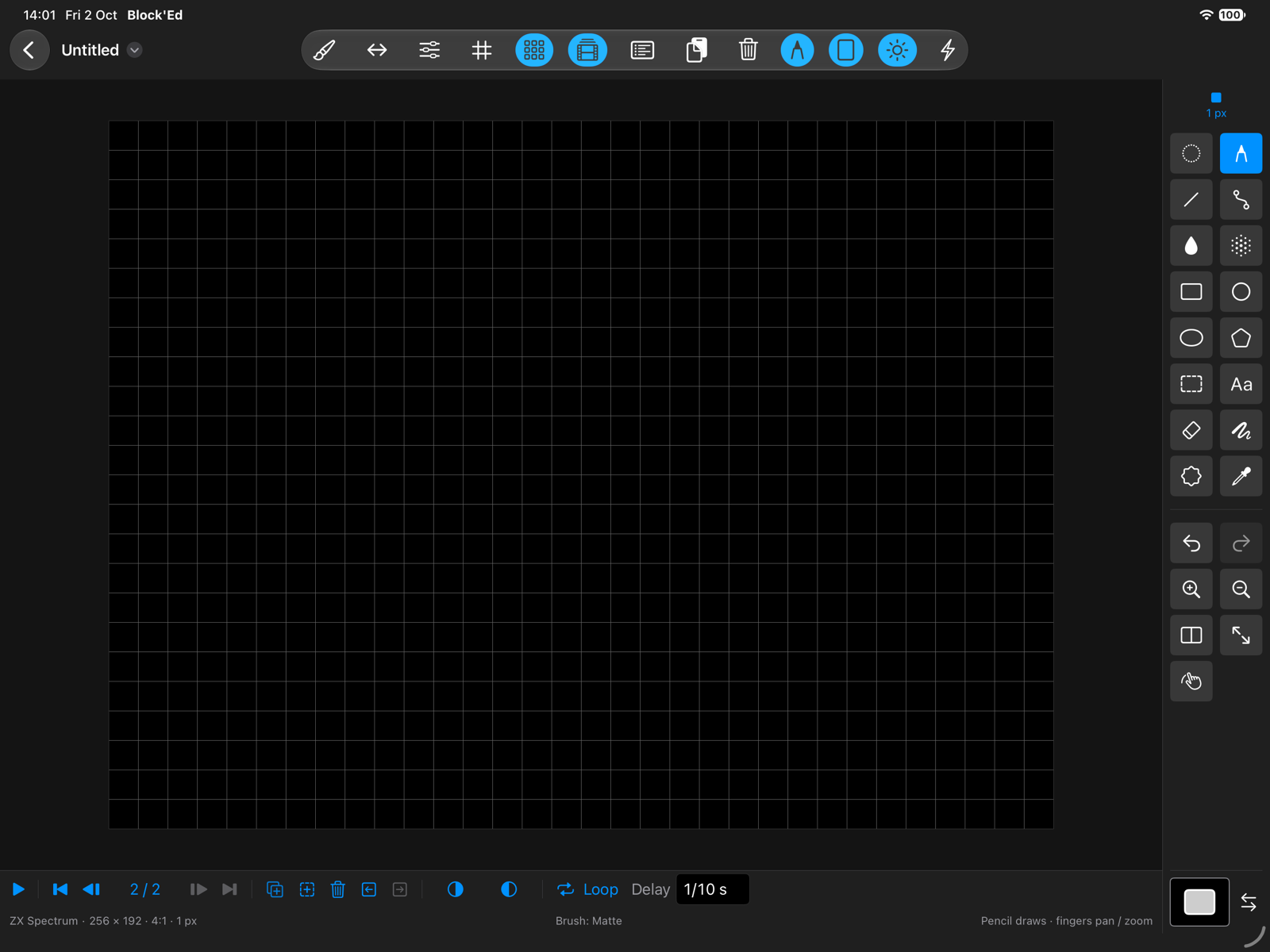The height and width of the screenshot is (952, 1270).
Task: Toggle the film strip animation button
Action: [x=587, y=50]
